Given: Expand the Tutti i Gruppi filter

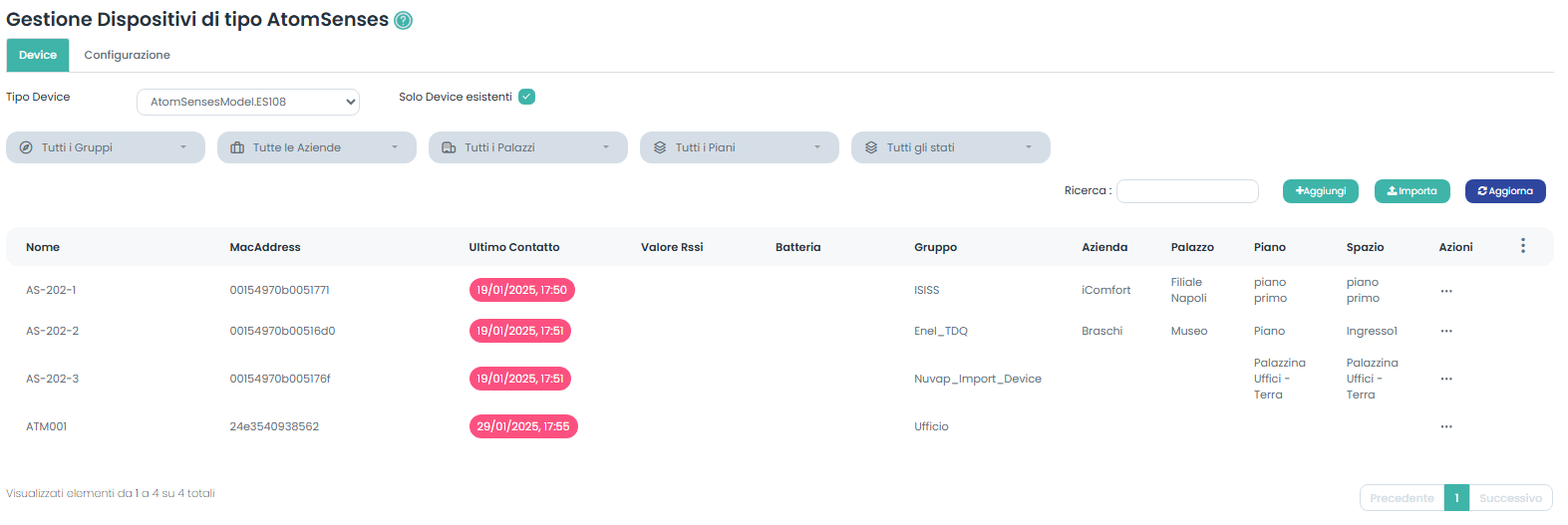Looking at the screenshot, I should (106, 147).
